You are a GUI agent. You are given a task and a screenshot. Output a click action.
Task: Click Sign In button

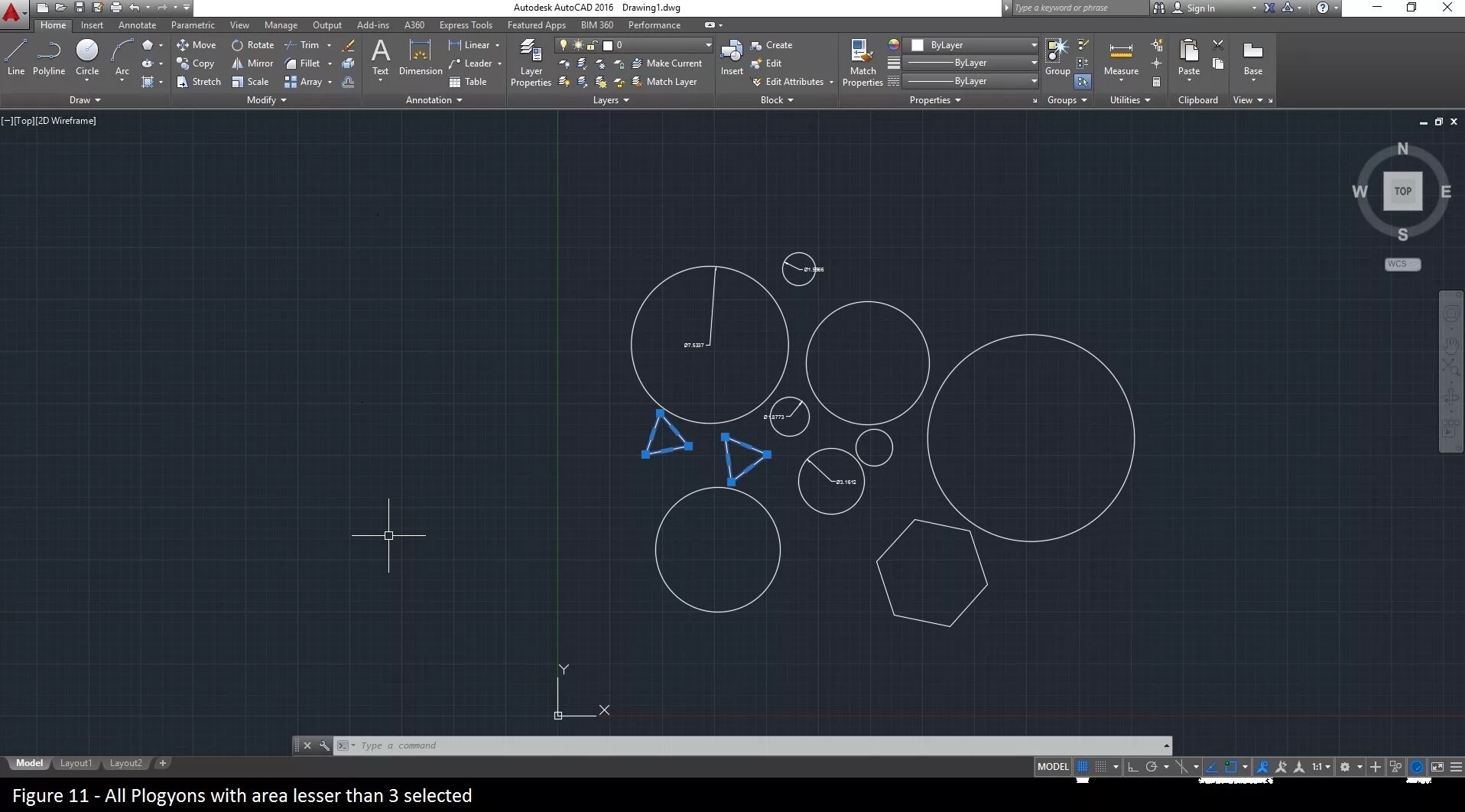pyautogui.click(x=1194, y=8)
